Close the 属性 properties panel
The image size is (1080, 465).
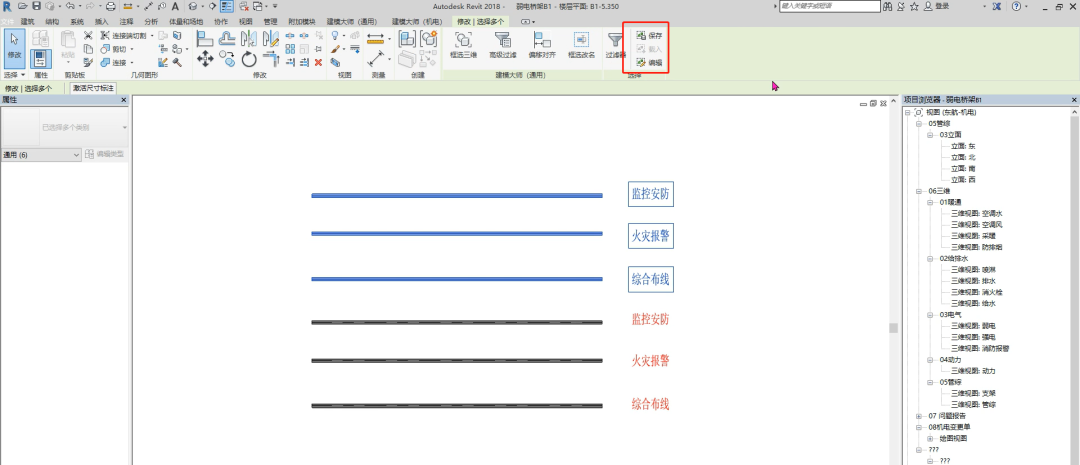coord(124,100)
